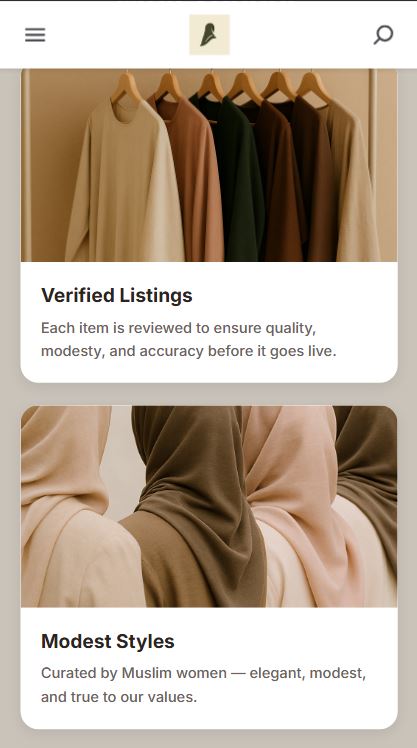Click the Verified Listings description text
Image resolution: width=417 pixels, height=748 pixels.
(188, 340)
